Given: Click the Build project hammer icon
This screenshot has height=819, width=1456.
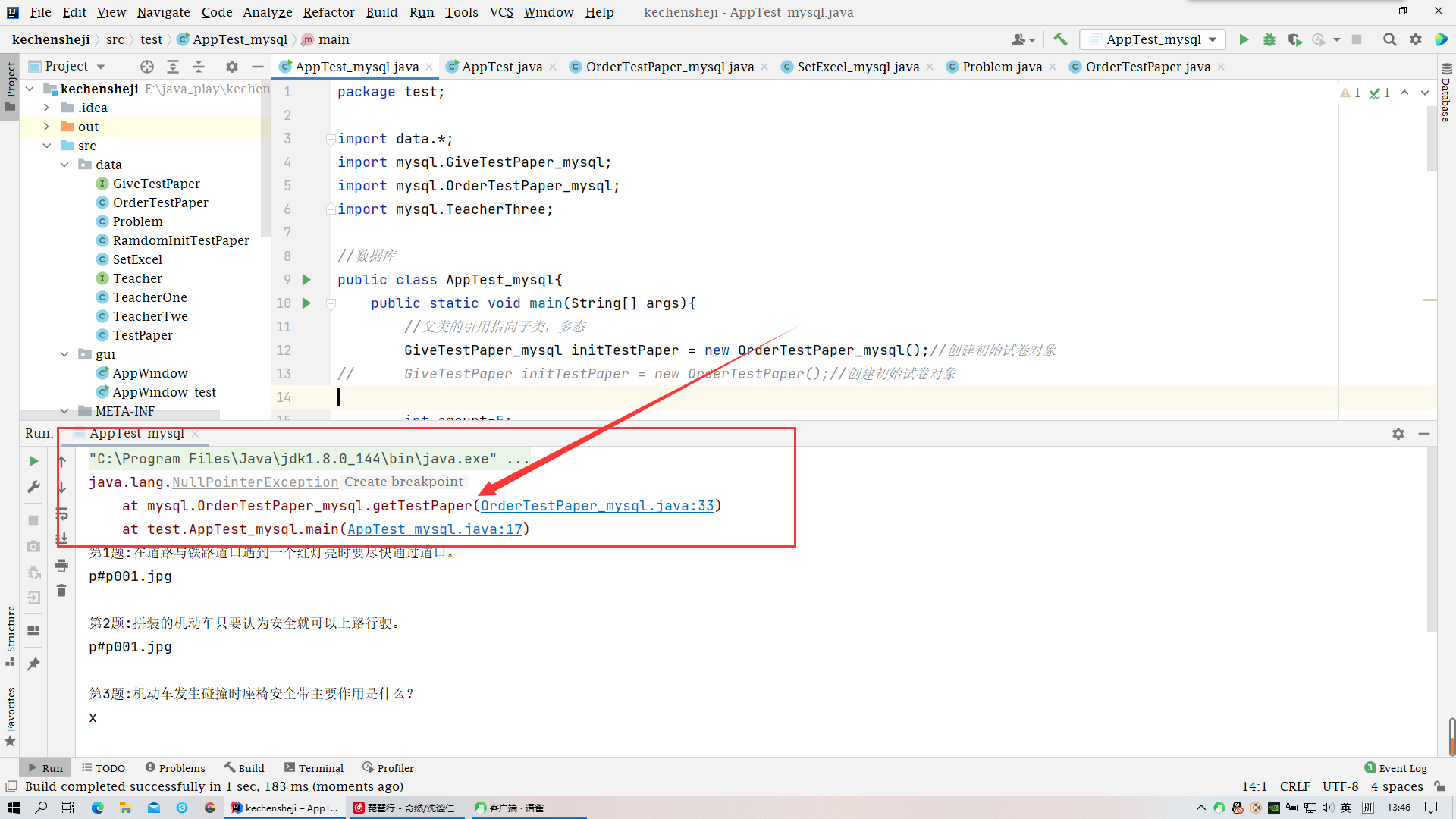Looking at the screenshot, I should [x=1060, y=39].
